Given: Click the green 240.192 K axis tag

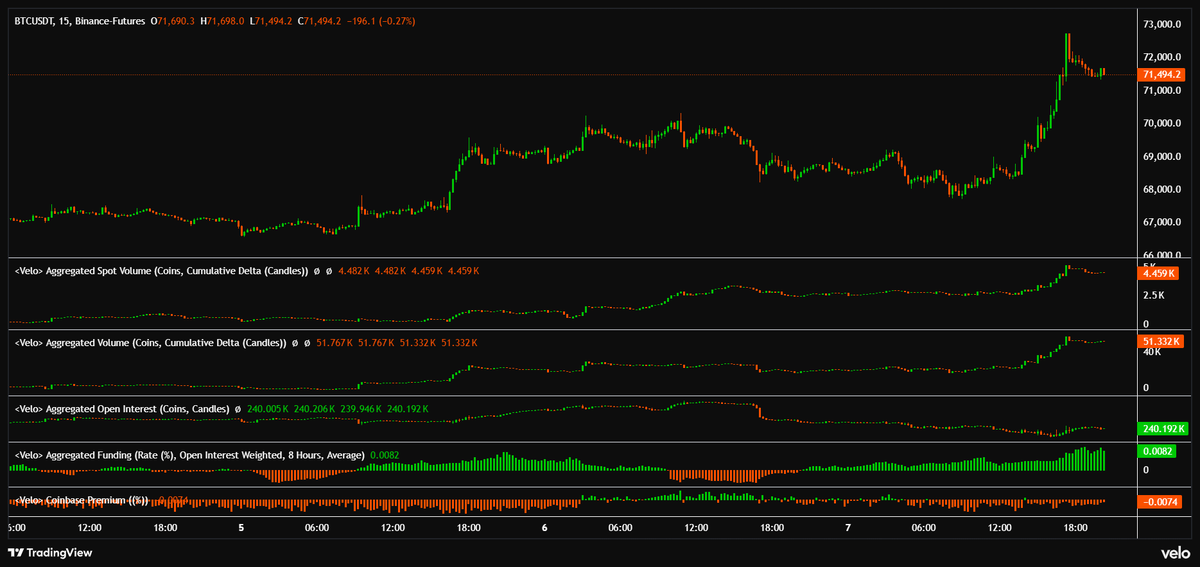Looking at the screenshot, I should (x=1164, y=429).
